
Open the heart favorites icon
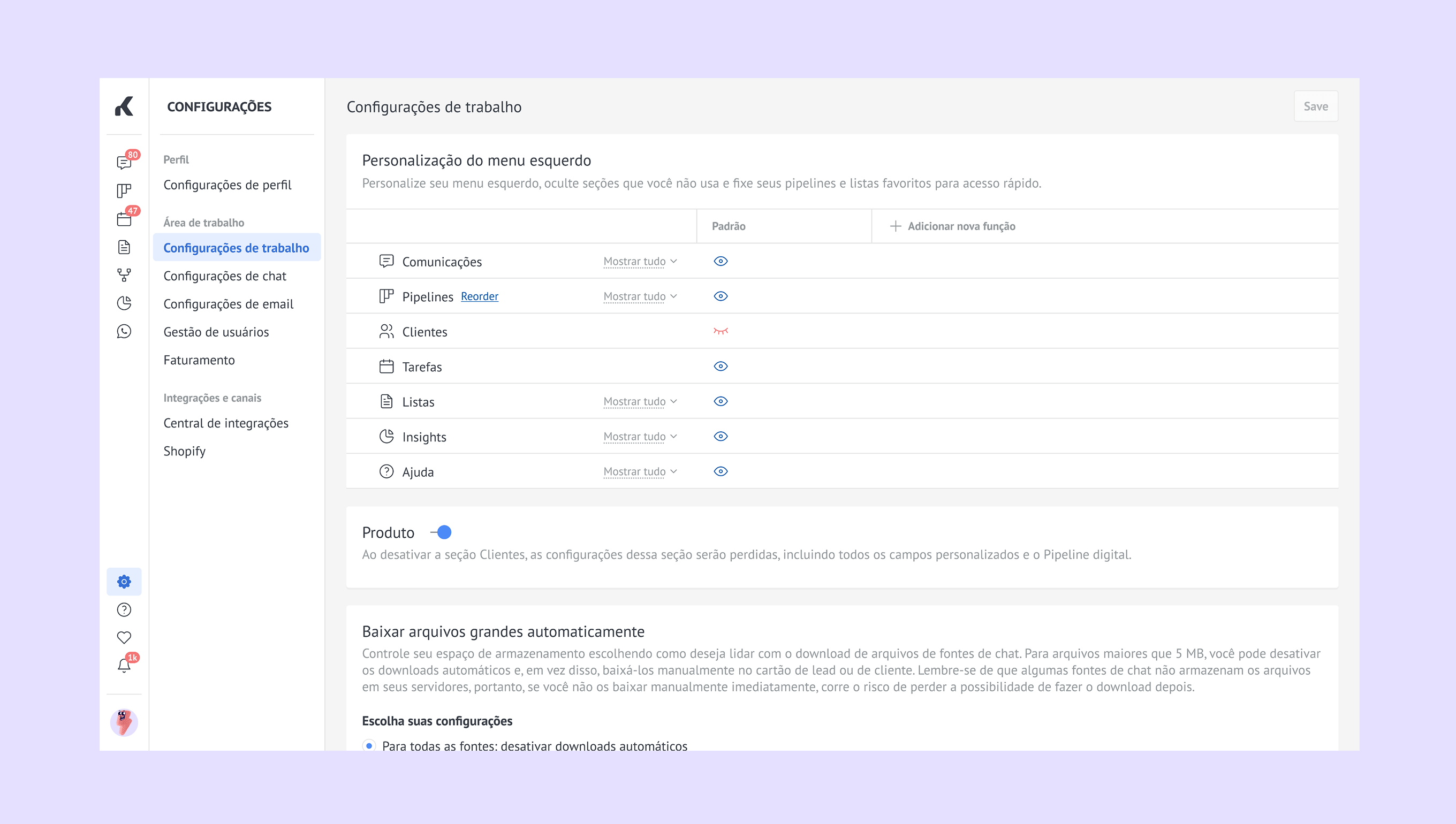click(124, 638)
